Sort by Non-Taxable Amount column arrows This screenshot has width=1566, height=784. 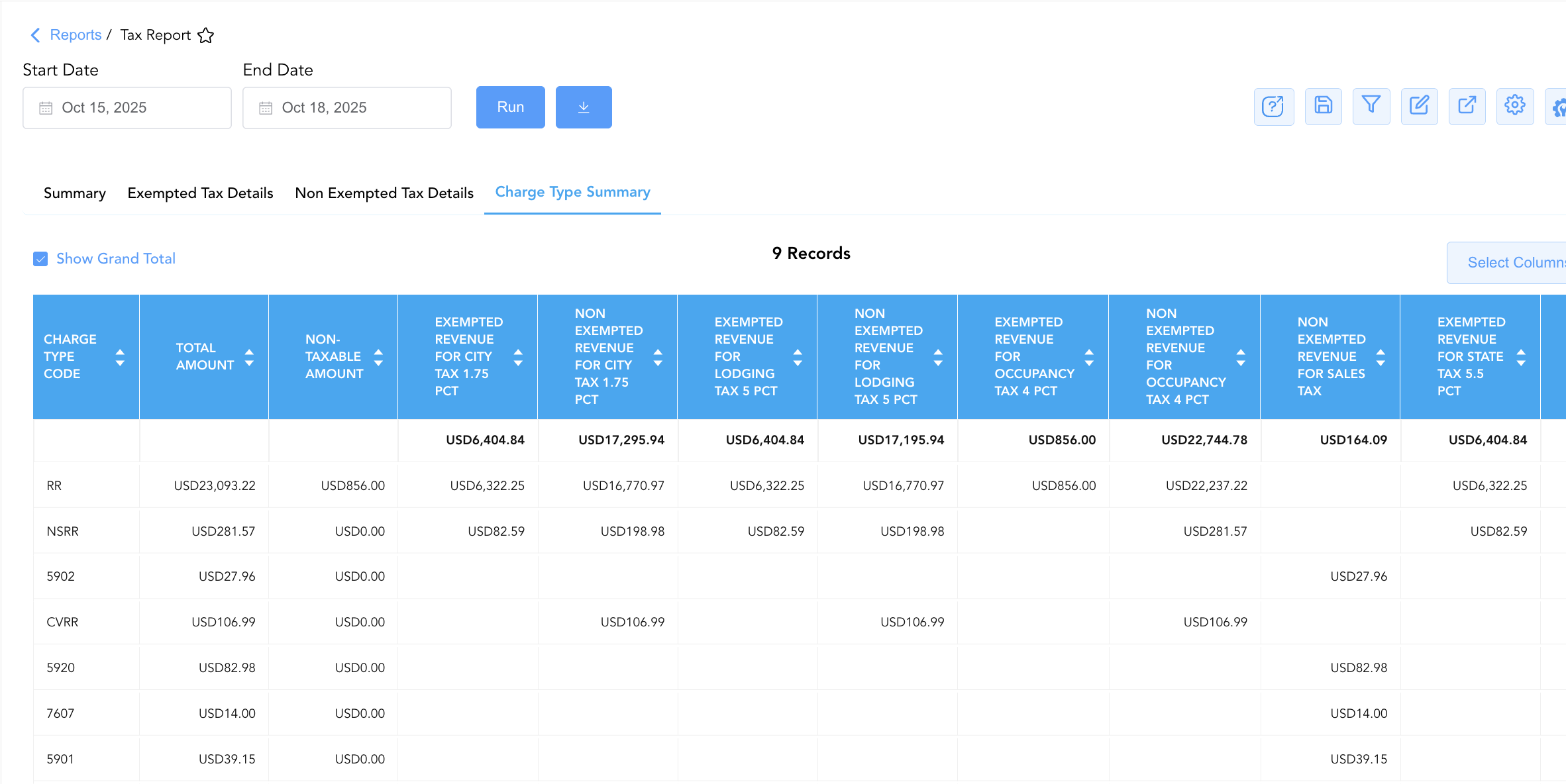click(378, 358)
